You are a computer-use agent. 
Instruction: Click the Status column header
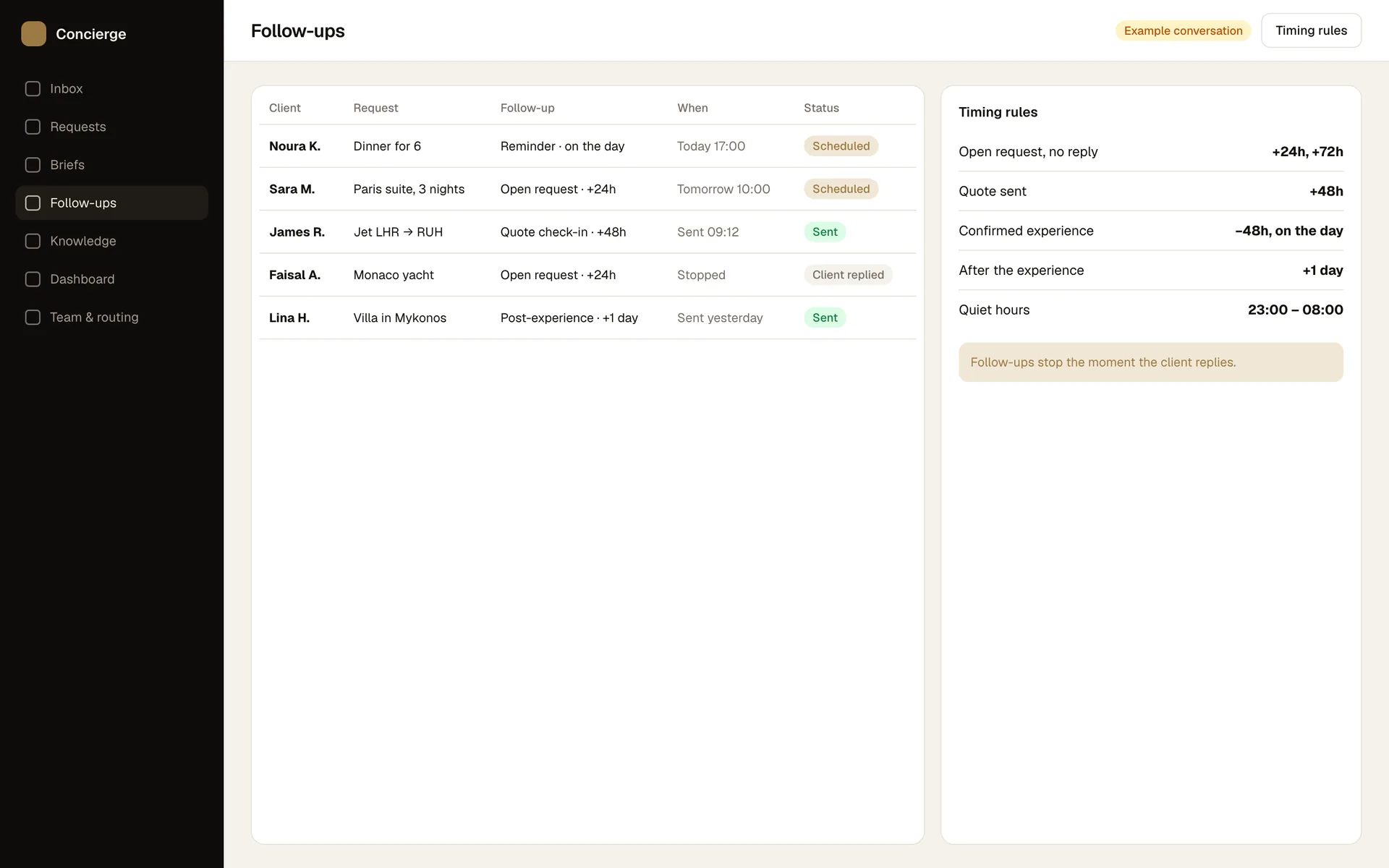[821, 108]
